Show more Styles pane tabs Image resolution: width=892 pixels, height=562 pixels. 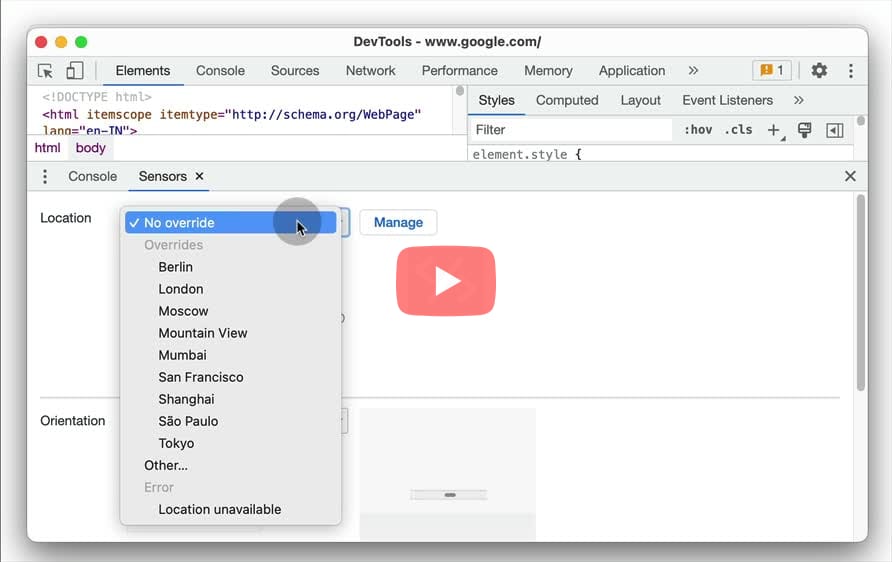(799, 100)
